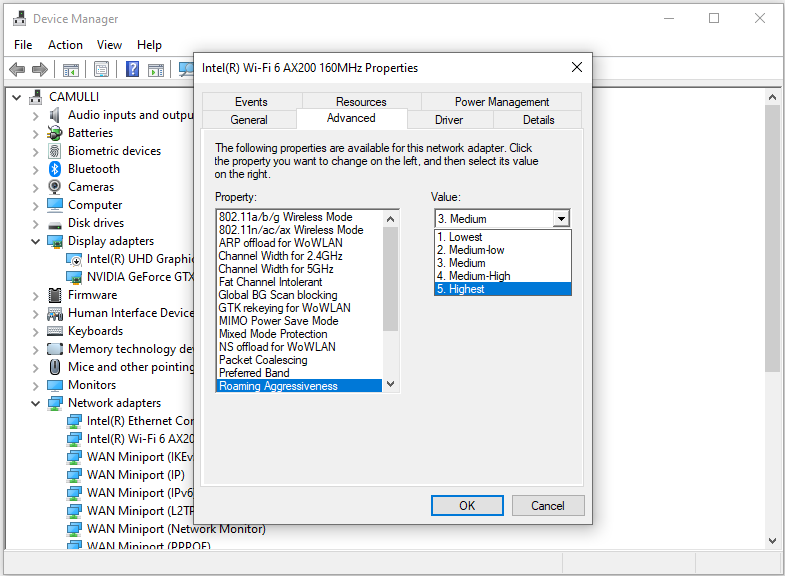Screen dimensions: 785x576
Task: Select the Cameras category icon
Action: [x=55, y=187]
